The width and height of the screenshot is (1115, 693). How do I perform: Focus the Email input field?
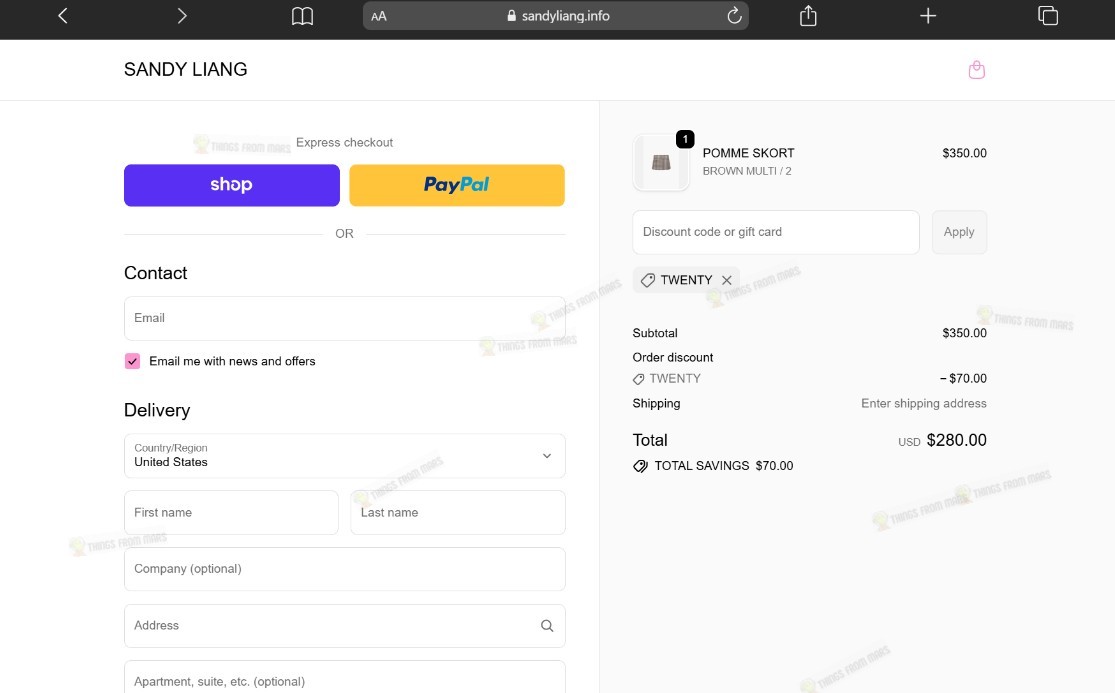point(345,318)
